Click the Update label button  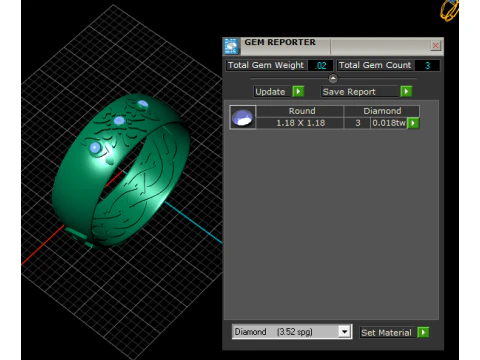pos(272,92)
